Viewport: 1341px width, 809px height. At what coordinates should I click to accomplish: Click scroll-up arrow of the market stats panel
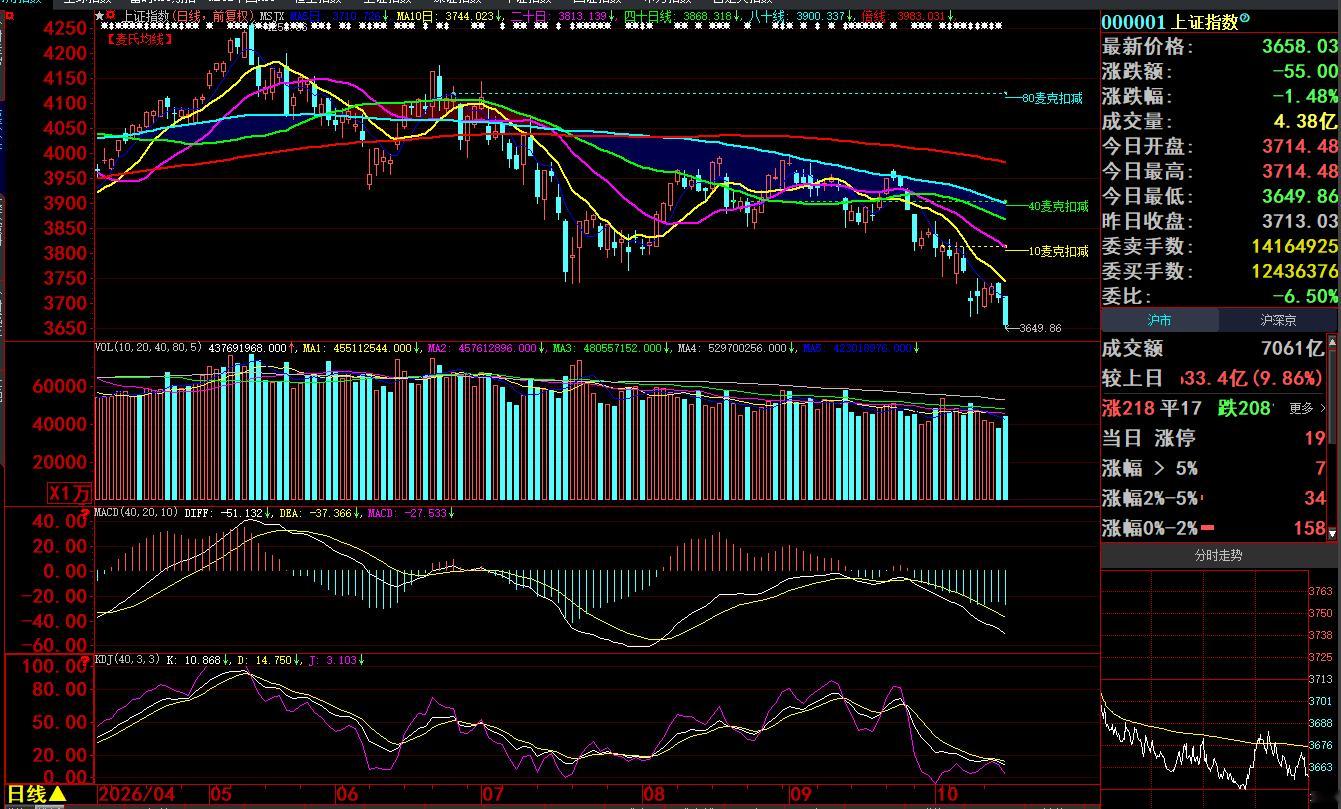1332,342
